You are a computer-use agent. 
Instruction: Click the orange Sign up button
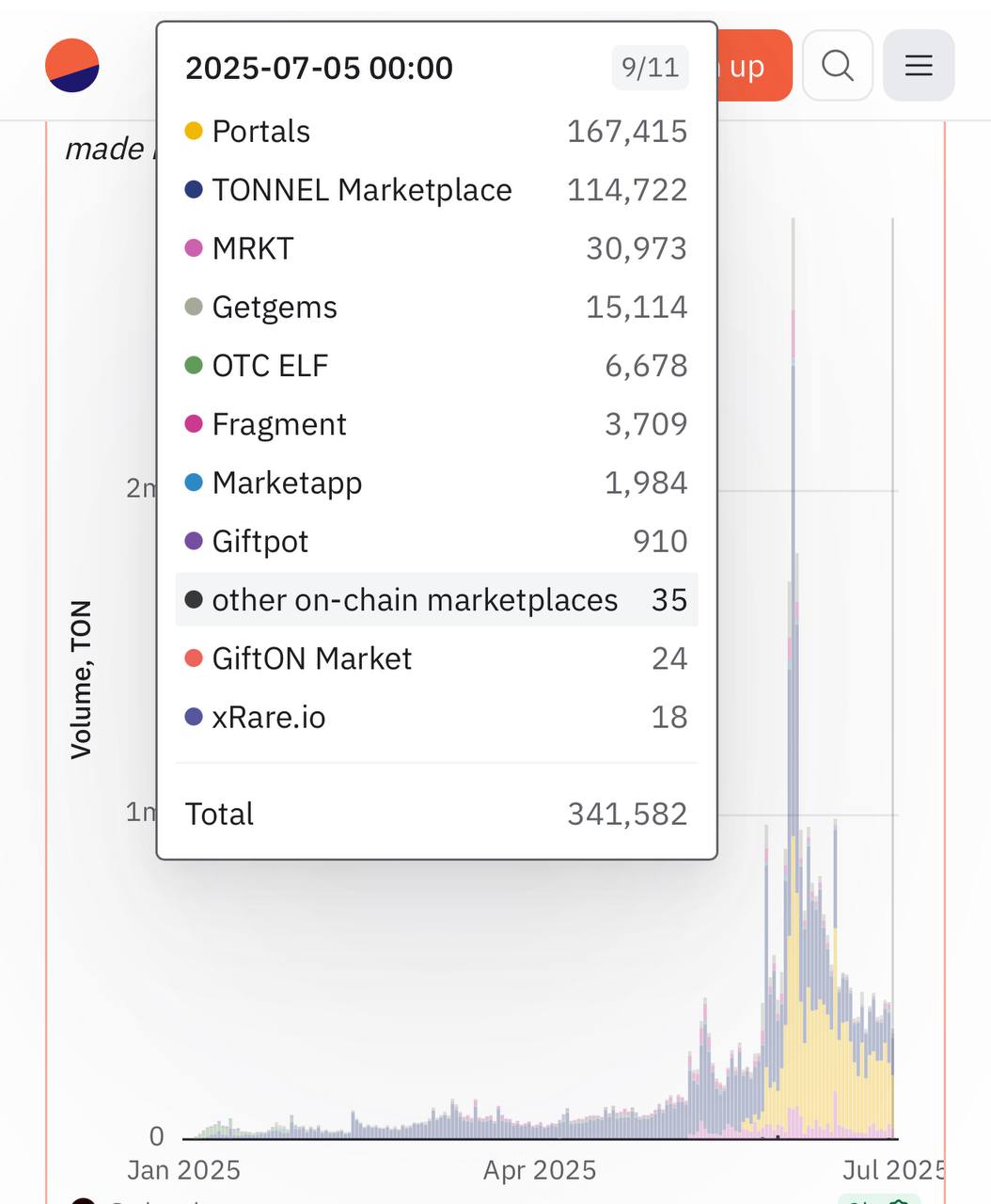[754, 66]
